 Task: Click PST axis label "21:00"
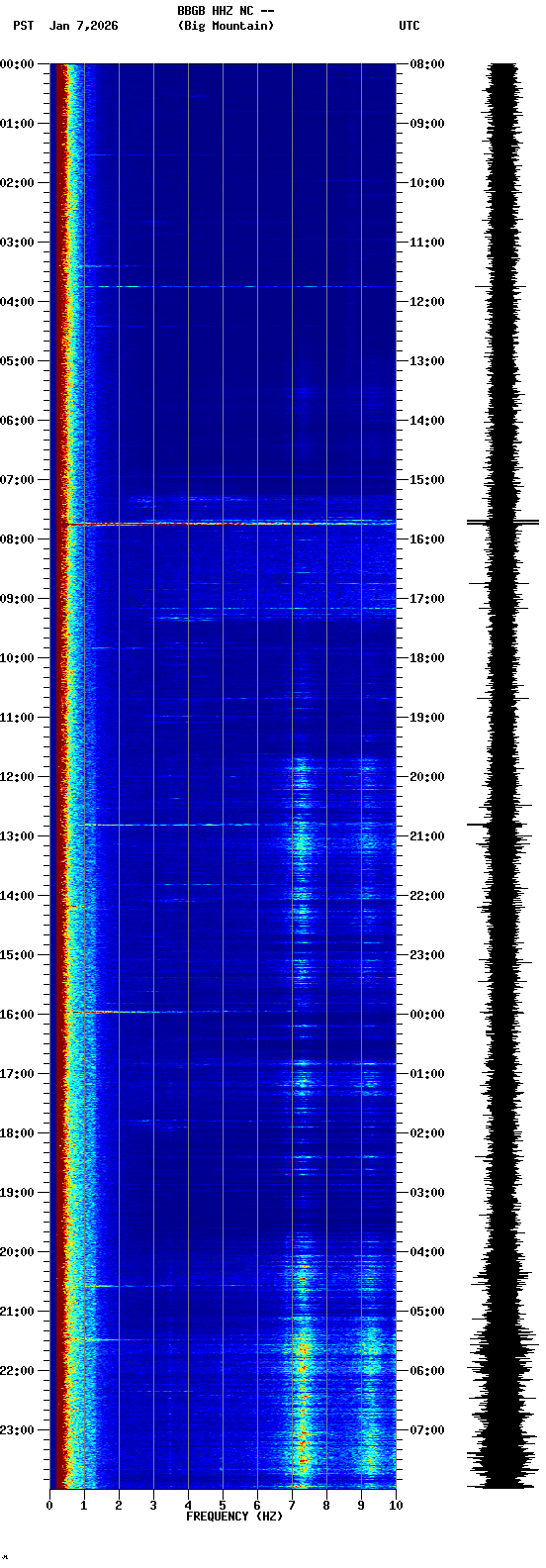[17, 1312]
